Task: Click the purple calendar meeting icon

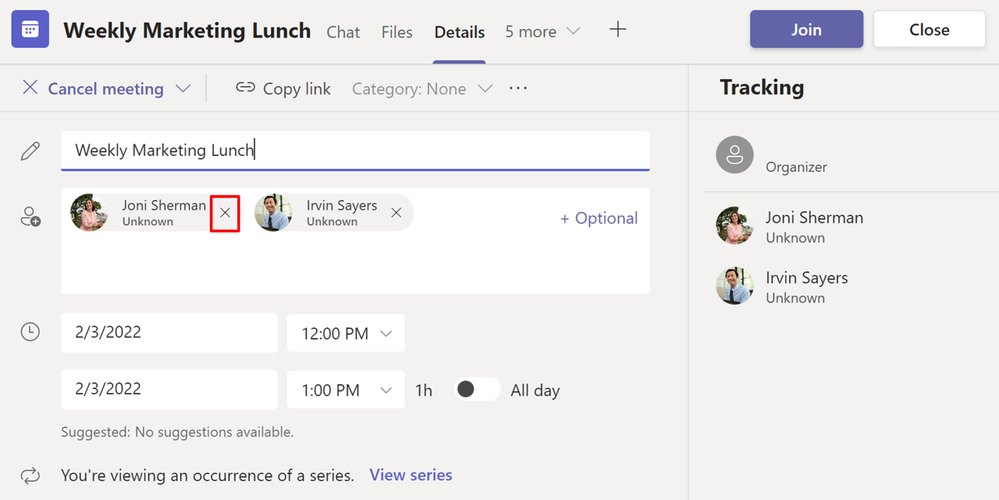Action: tap(30, 29)
